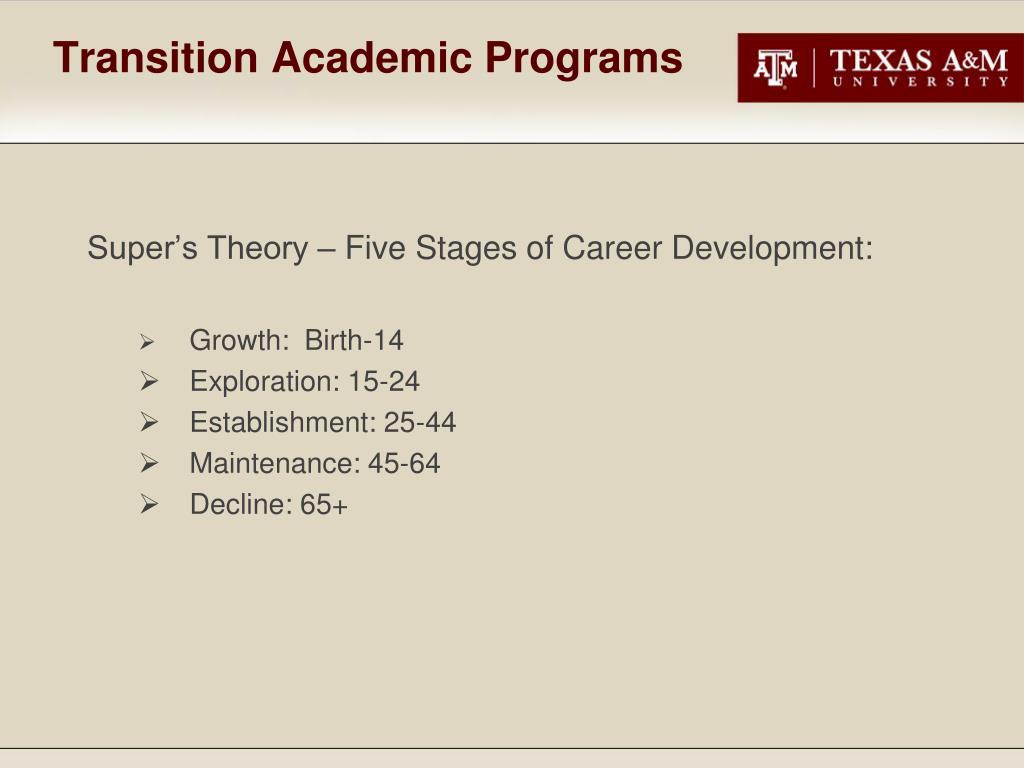
Task: Click the ATM emblem in the logo
Action: [x=775, y=68]
